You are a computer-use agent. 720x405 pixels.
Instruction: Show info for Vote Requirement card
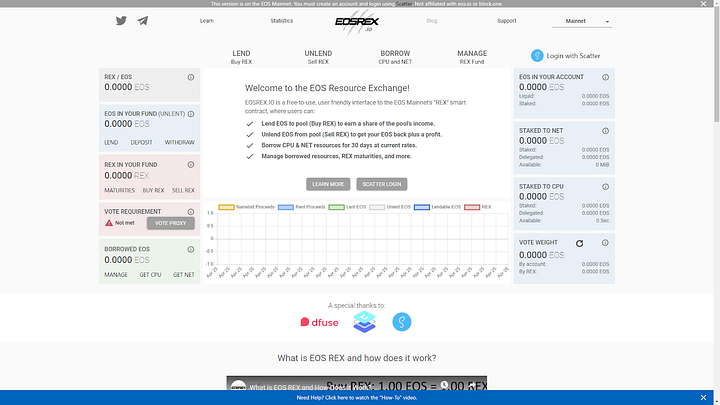click(x=191, y=212)
